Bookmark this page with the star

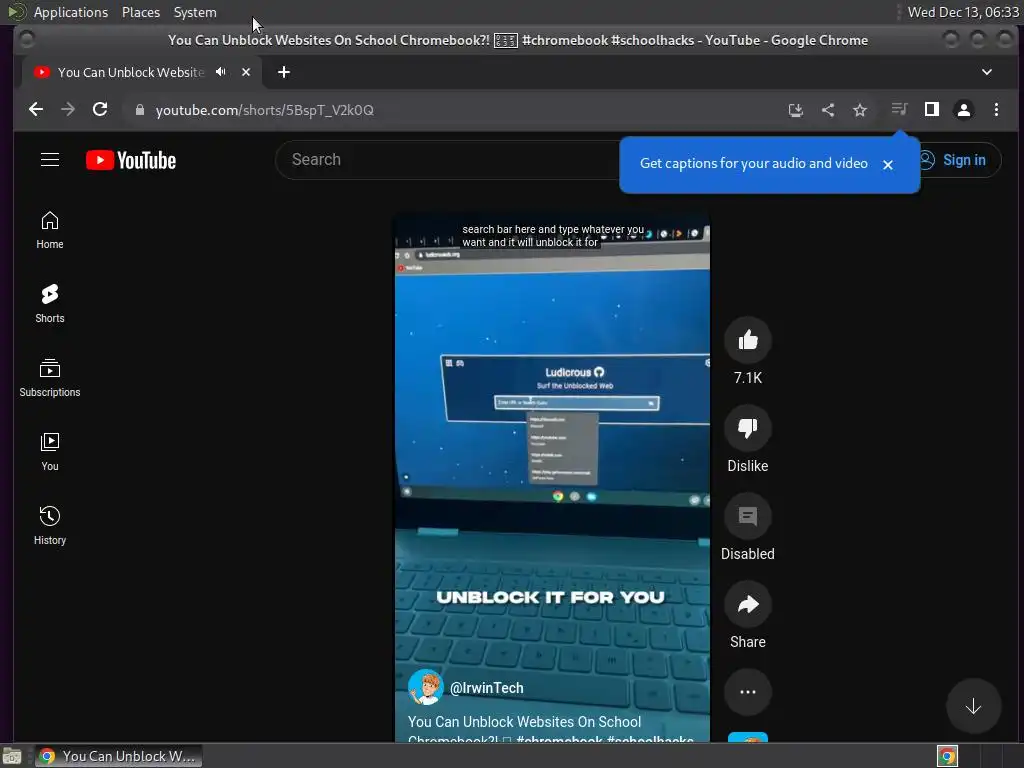tap(859, 110)
